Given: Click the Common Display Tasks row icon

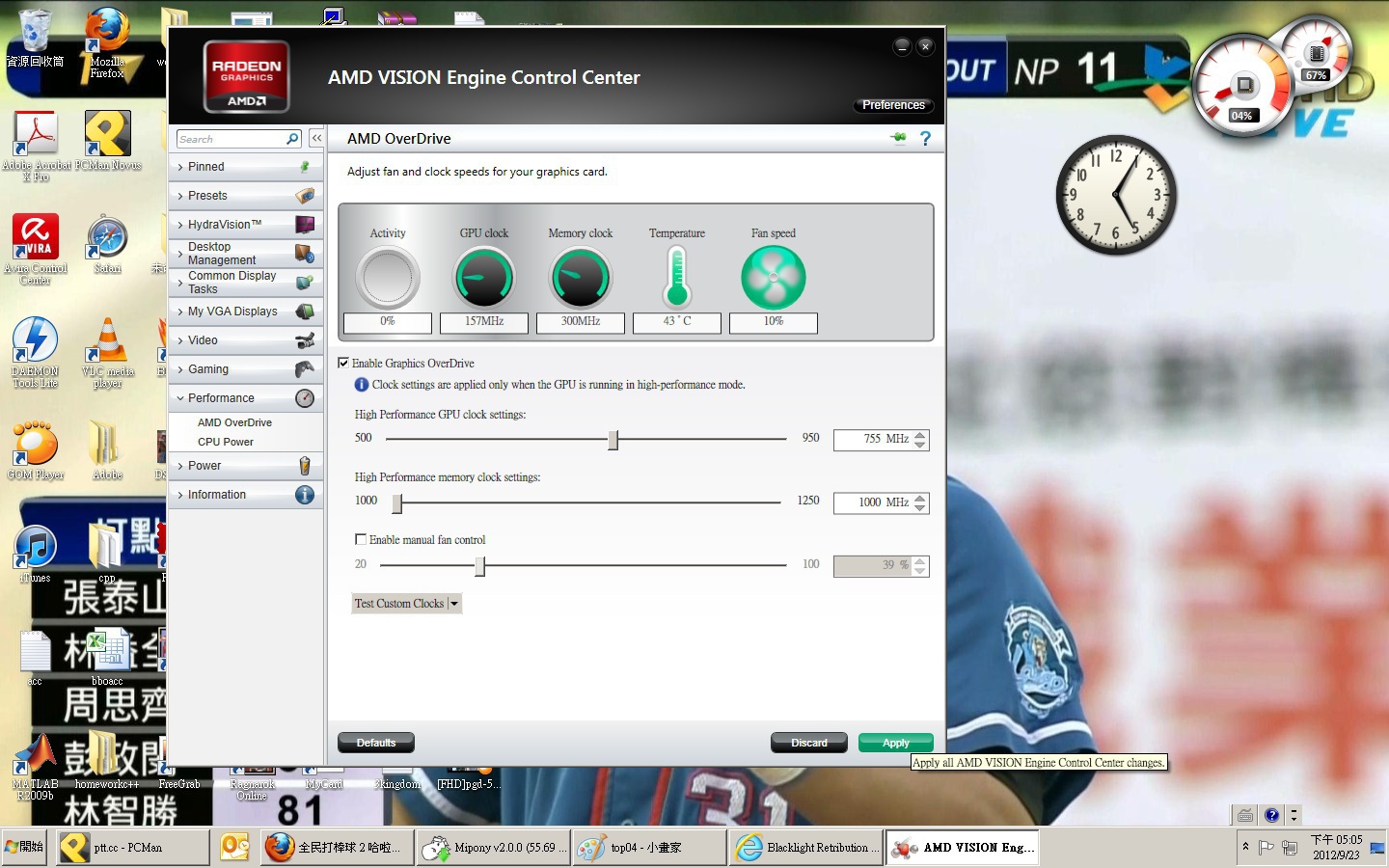Looking at the screenshot, I should [305, 283].
